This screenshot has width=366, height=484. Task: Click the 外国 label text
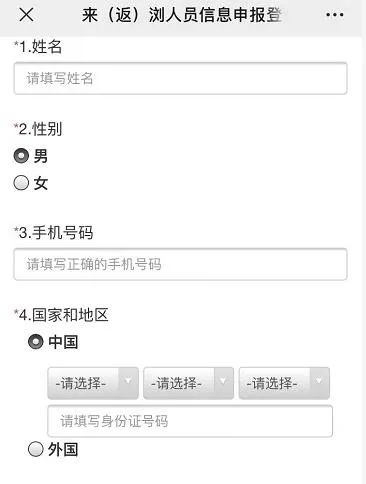(x=63, y=449)
